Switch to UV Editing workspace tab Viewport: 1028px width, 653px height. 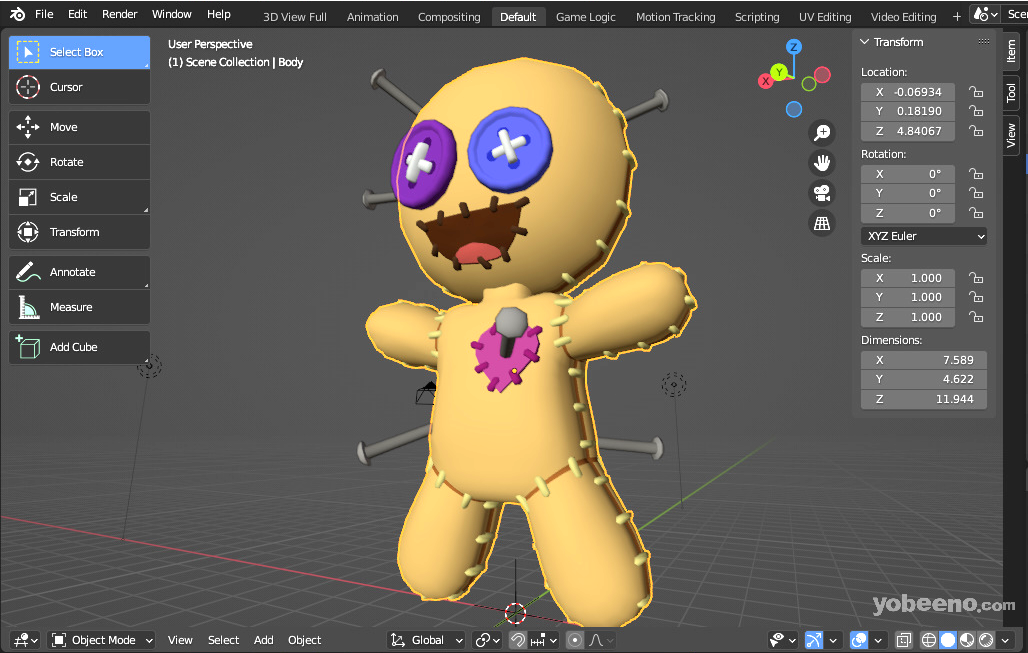click(x=825, y=17)
